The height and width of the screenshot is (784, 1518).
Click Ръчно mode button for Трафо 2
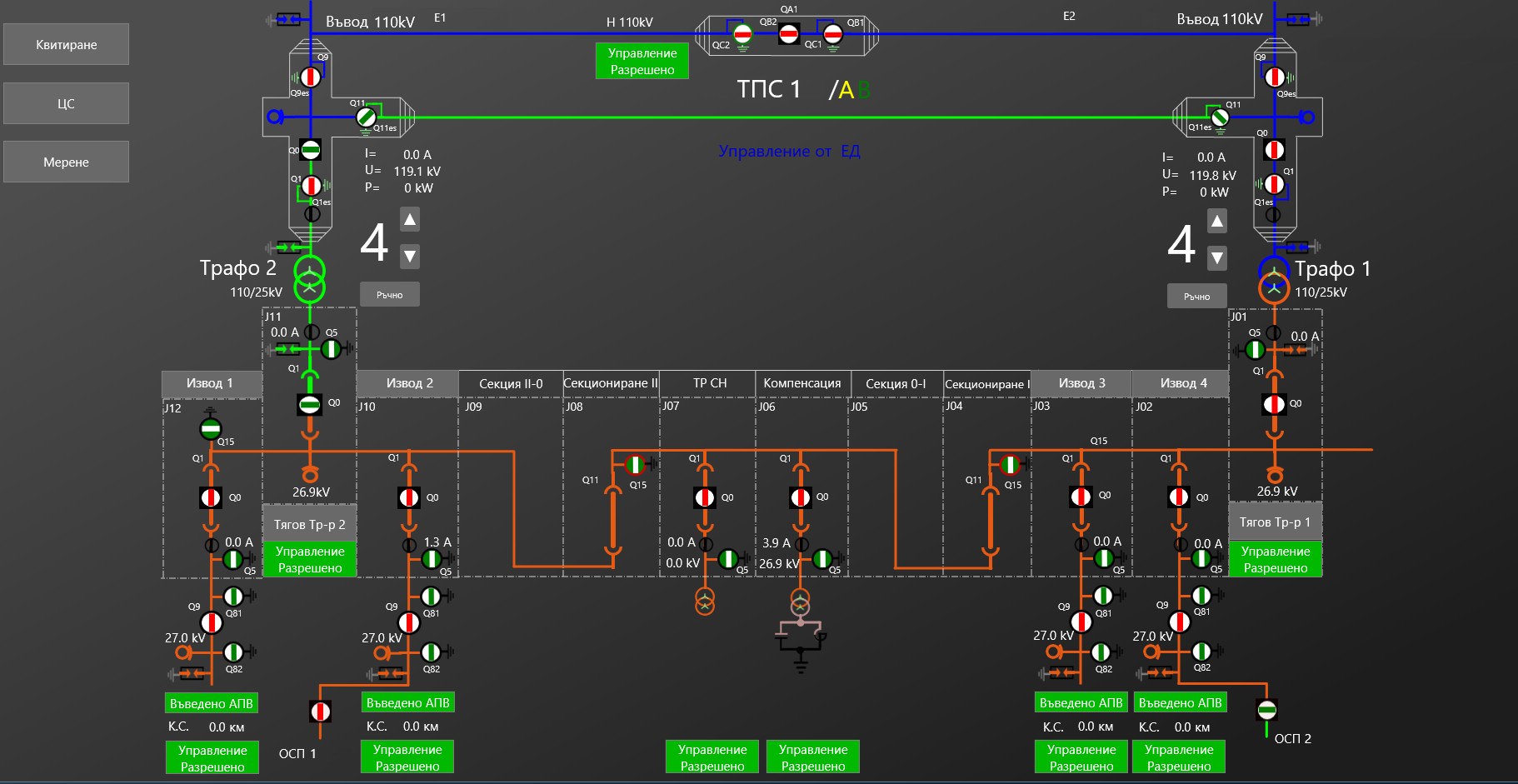point(389,295)
